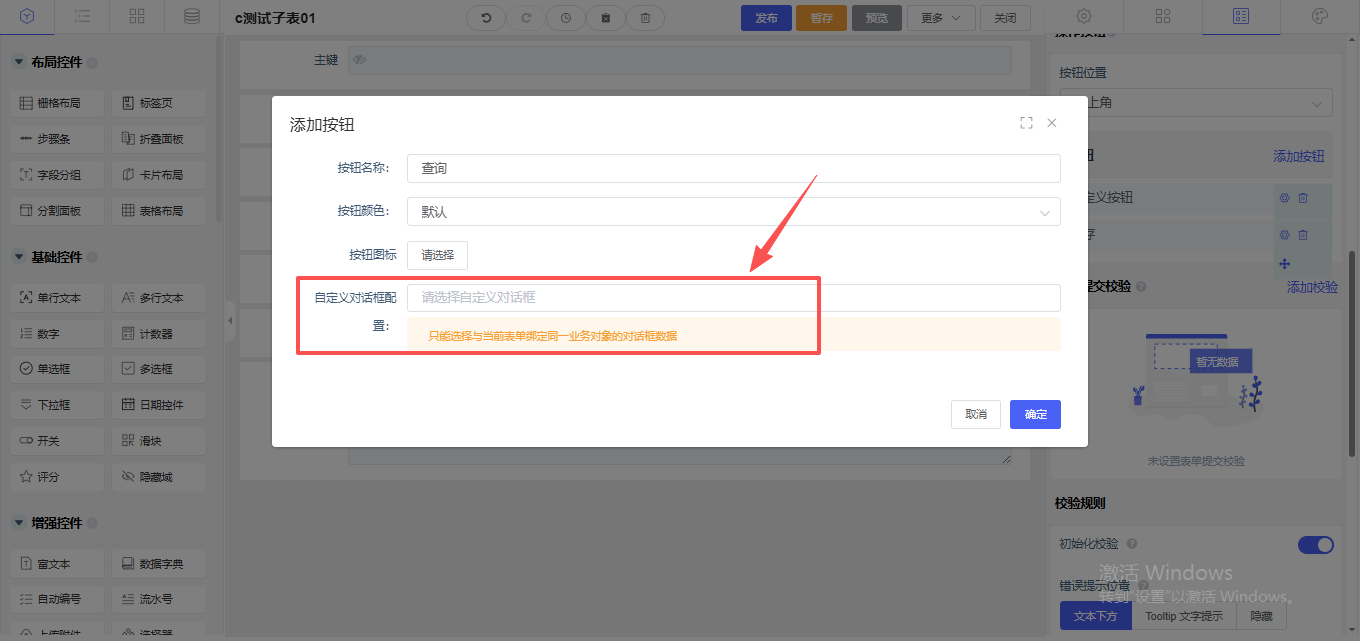Click the redo icon in top toolbar
Screen dimensions: 1360x641
click(526, 18)
